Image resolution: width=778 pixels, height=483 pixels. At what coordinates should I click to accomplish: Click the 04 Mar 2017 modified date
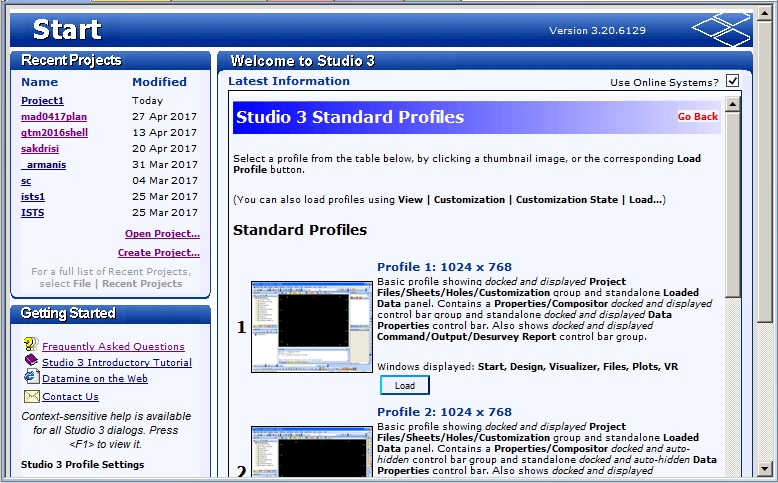165,180
